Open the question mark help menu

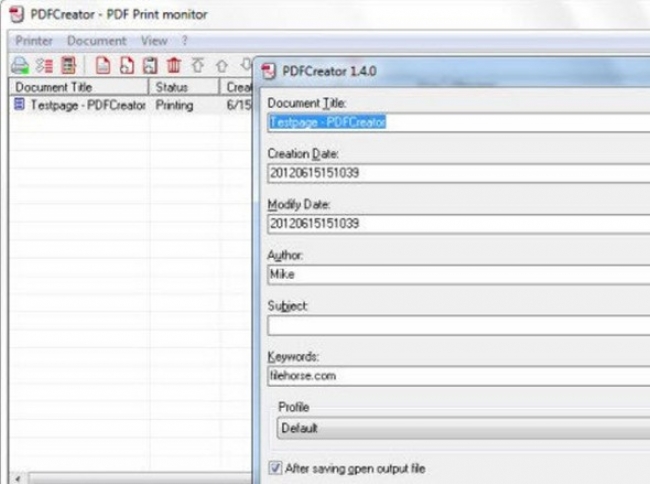(184, 41)
